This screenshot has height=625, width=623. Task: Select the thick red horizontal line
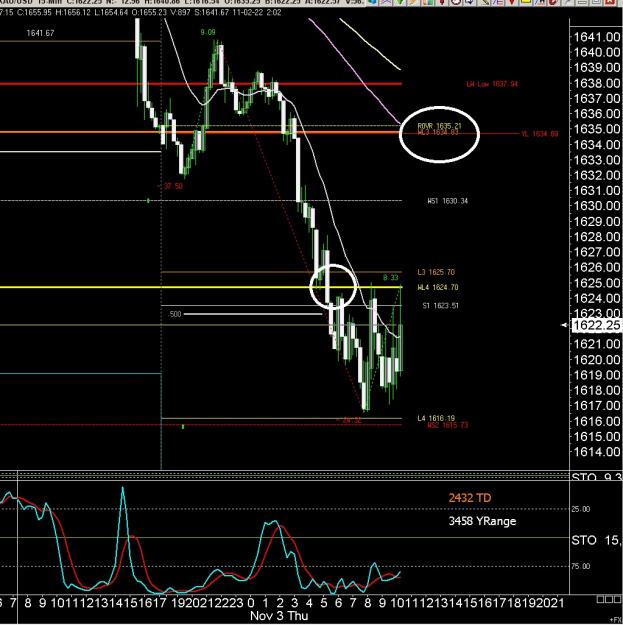201,84
